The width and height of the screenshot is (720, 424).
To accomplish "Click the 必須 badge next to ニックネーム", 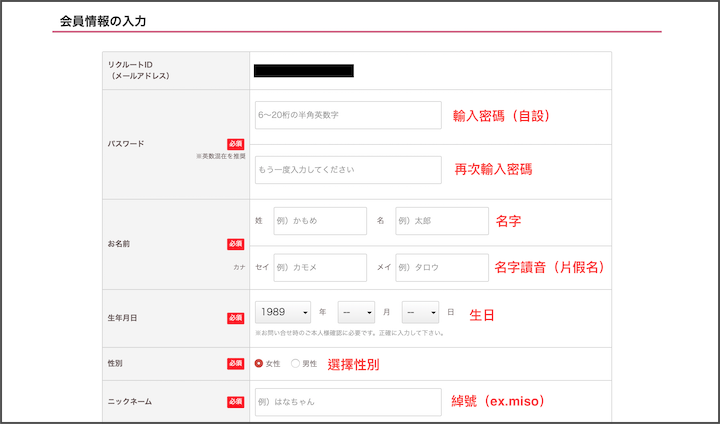I will [x=235, y=402].
